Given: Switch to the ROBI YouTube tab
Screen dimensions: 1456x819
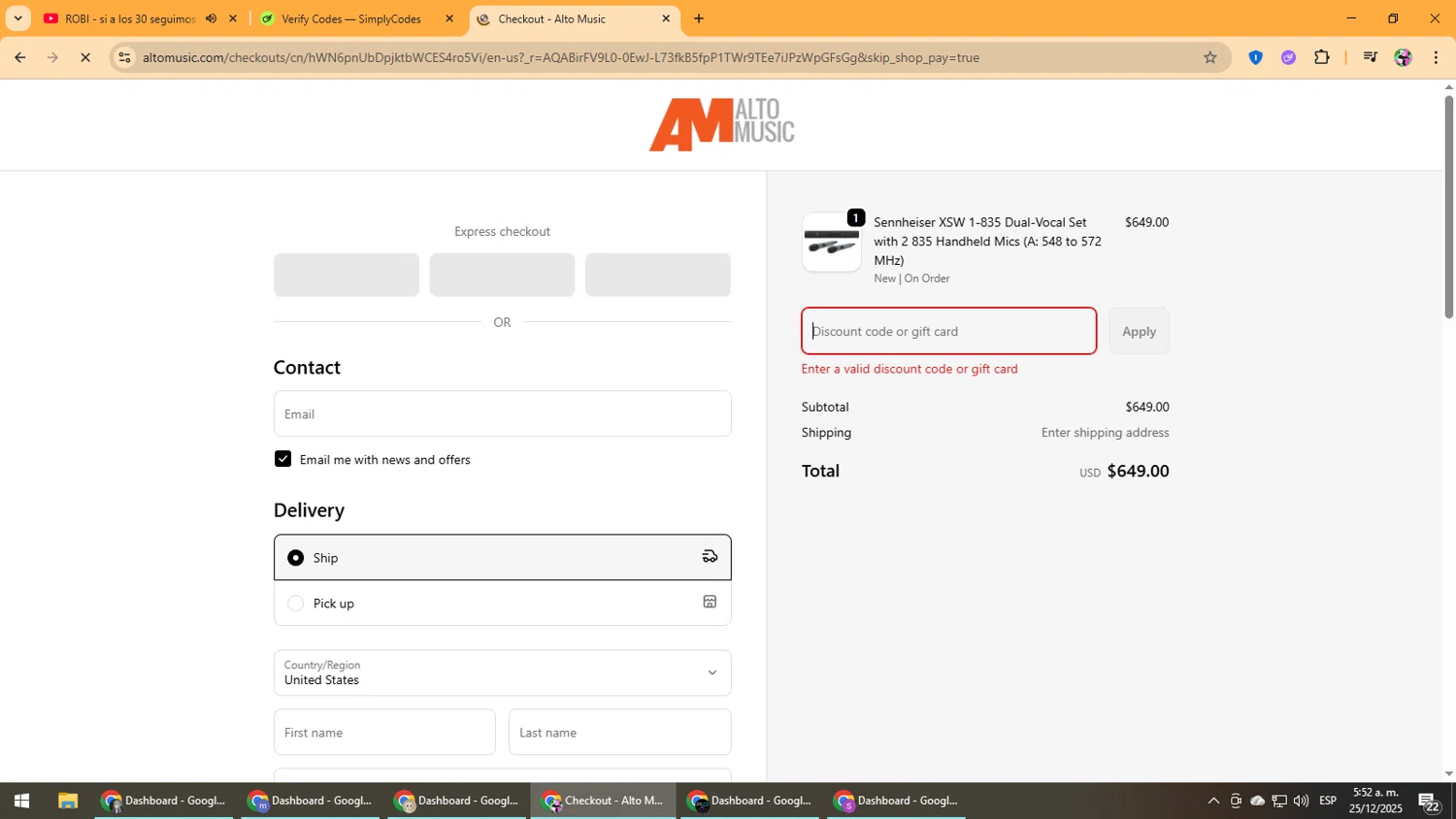Looking at the screenshot, I should 128,18.
